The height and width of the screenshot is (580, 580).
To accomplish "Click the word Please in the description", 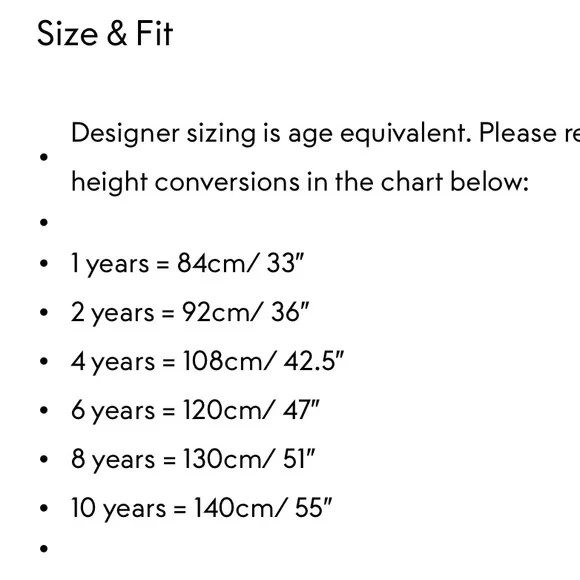I will tap(518, 132).
